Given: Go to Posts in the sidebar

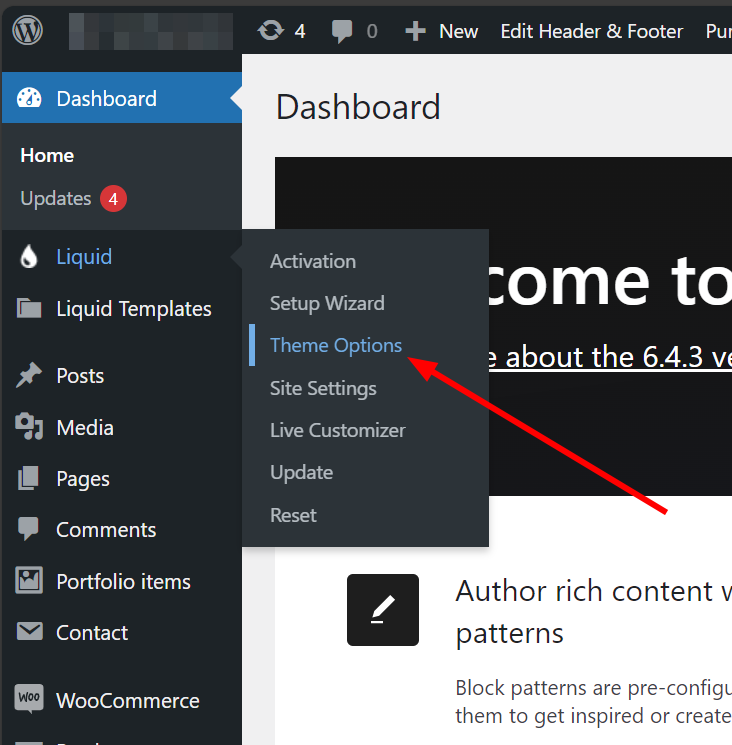Looking at the screenshot, I should pos(122,376).
